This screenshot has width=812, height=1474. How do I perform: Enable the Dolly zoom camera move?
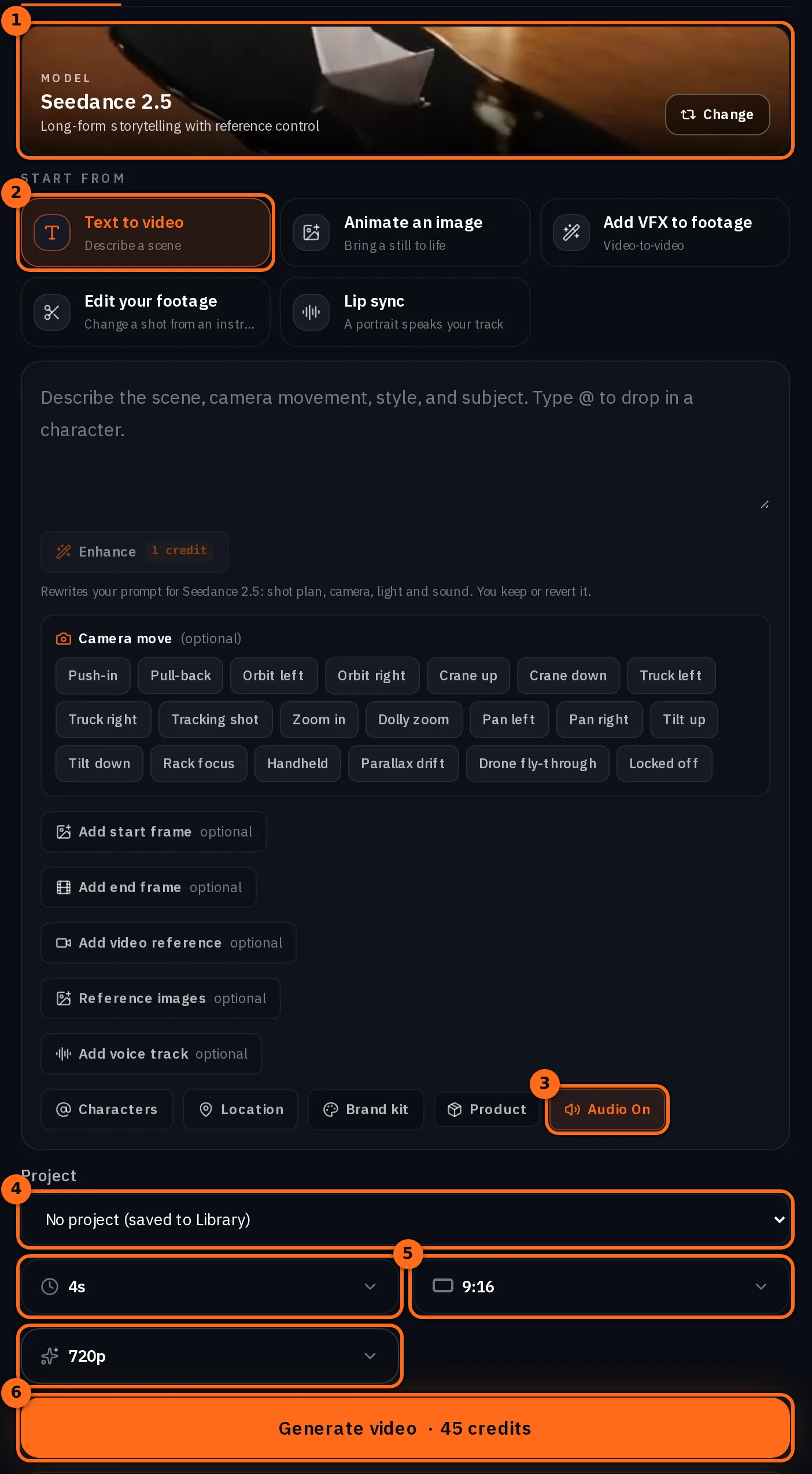click(x=414, y=720)
